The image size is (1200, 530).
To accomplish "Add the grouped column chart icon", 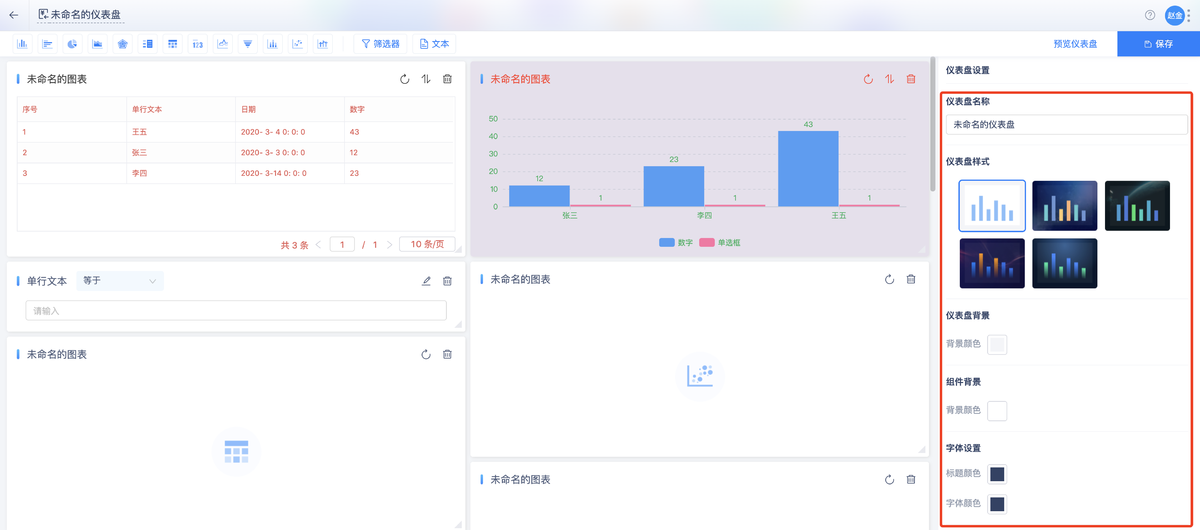I will pos(273,44).
